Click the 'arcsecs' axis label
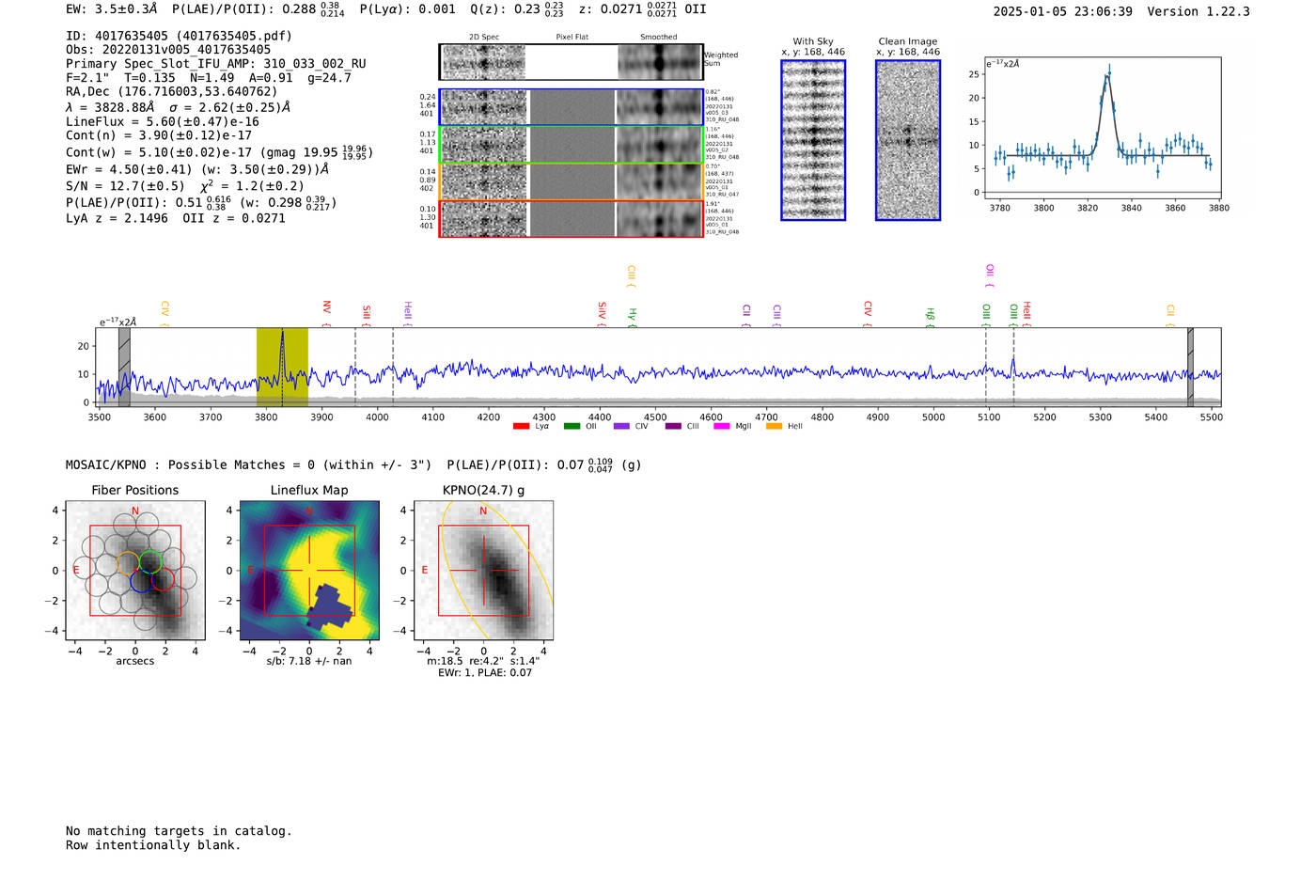 point(135,661)
